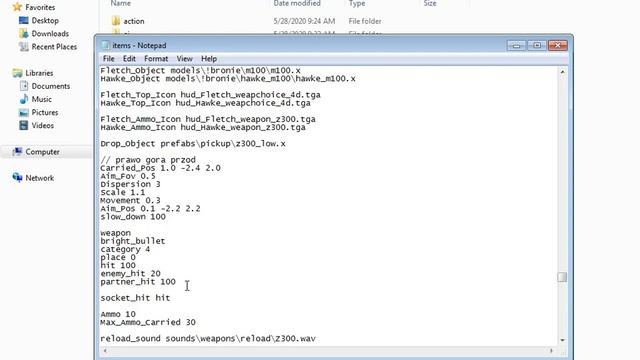
Task: Sort by Type column header in Explorer
Action: (357, 3)
